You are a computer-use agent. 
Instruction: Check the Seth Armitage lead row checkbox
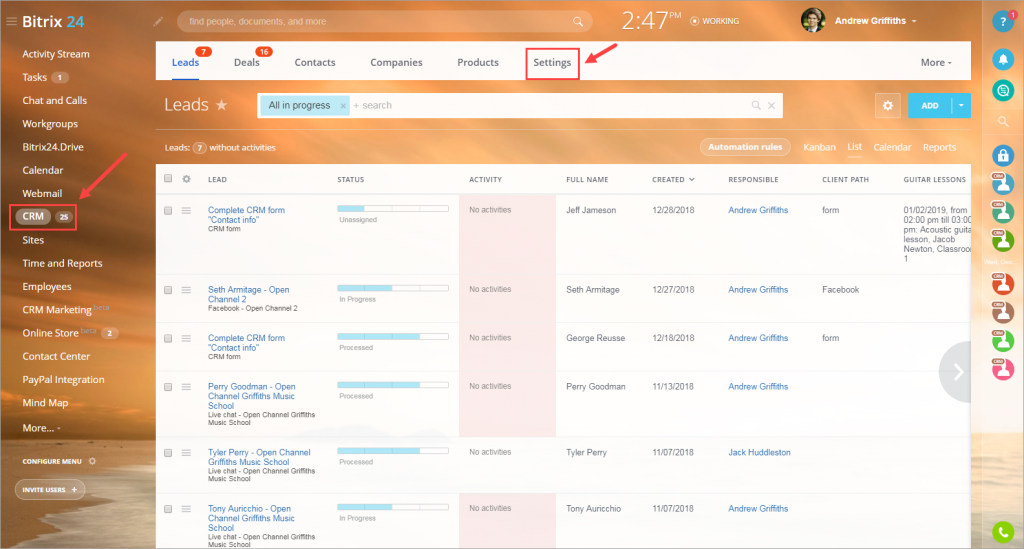168,290
